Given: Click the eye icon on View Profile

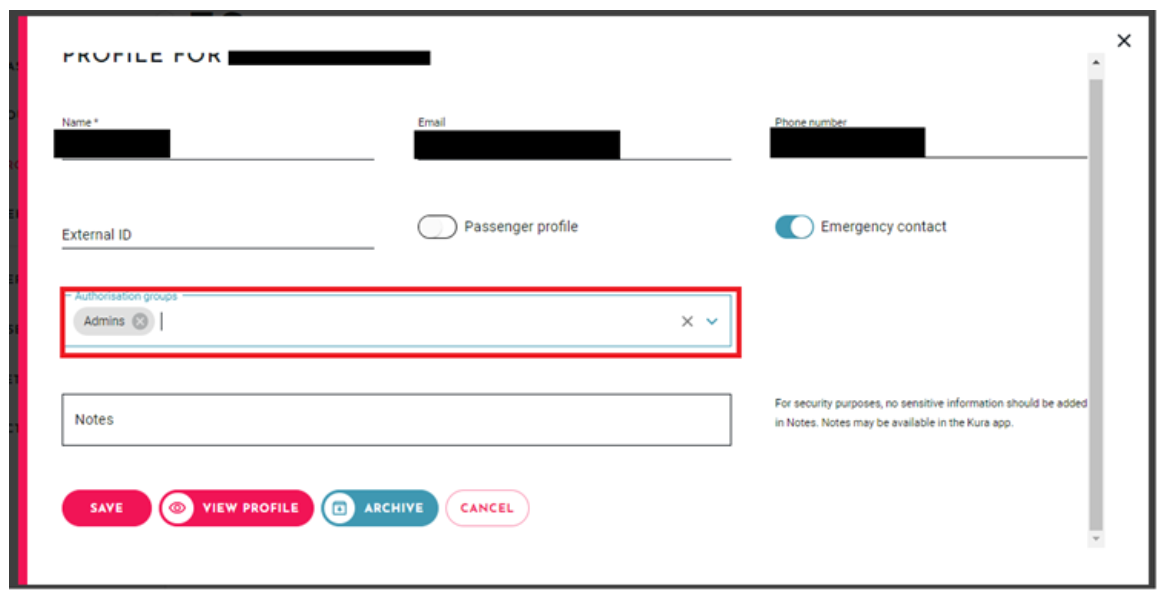Looking at the screenshot, I should tap(177, 508).
